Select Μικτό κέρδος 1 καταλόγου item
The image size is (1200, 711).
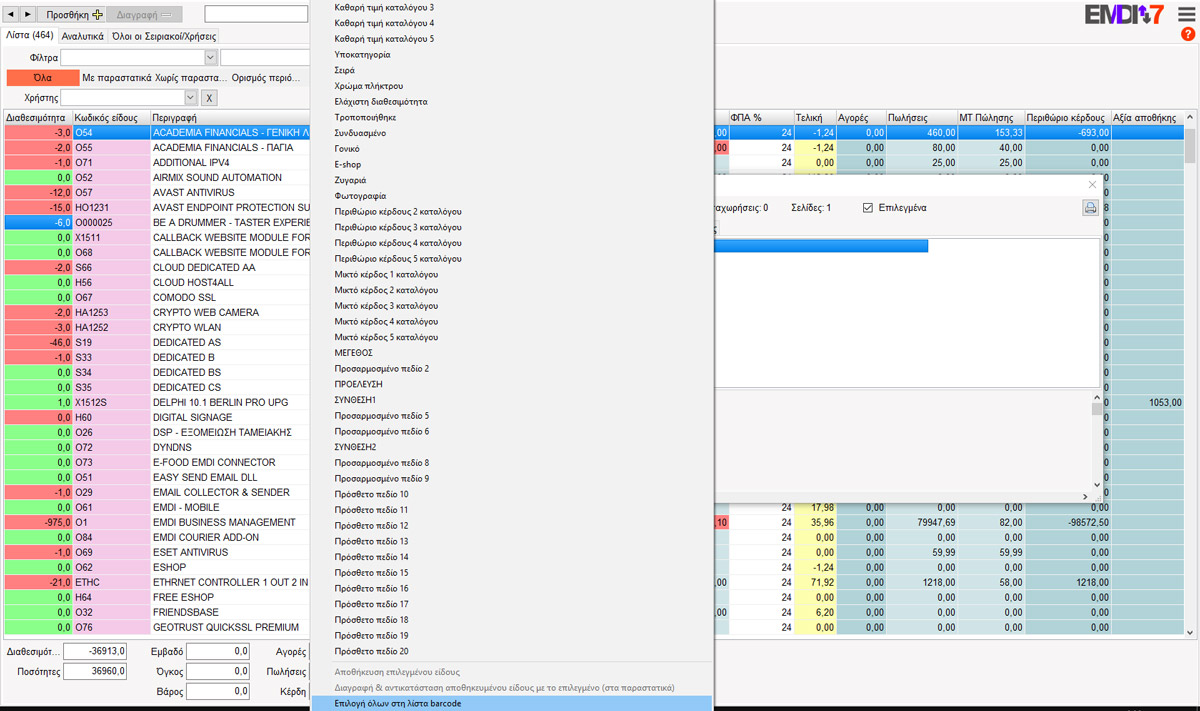(x=511, y=274)
